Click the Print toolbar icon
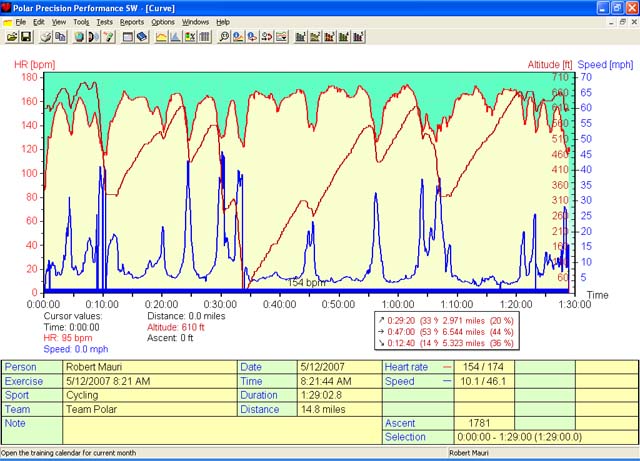 click(46, 37)
